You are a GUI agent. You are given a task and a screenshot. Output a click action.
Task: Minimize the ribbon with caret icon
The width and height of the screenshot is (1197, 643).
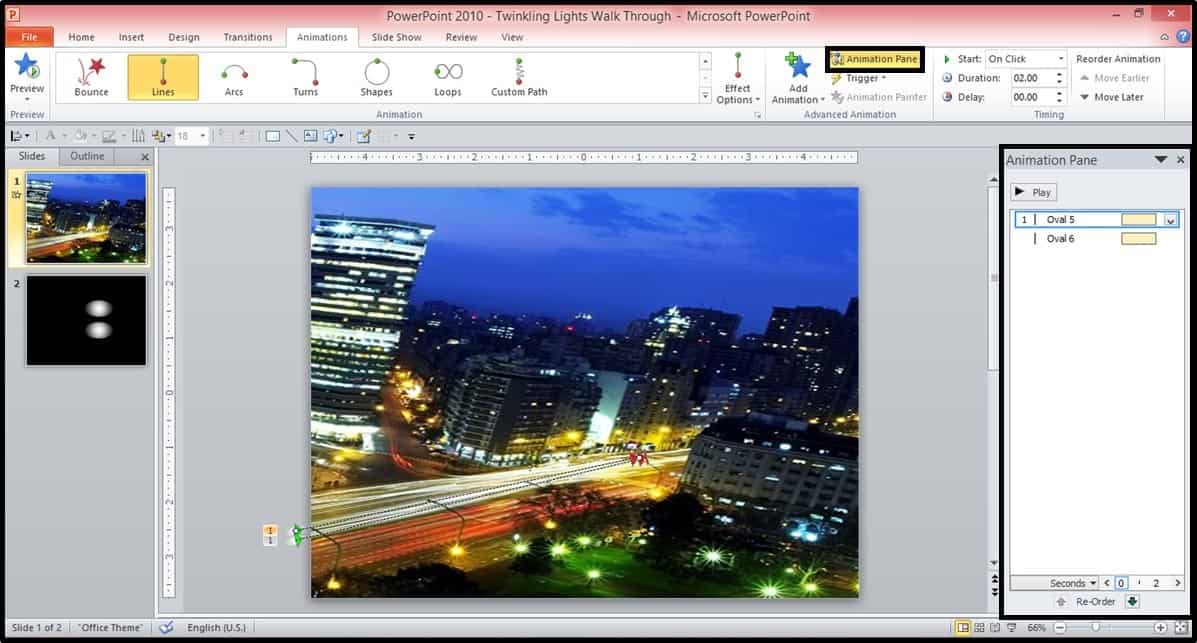(1164, 37)
